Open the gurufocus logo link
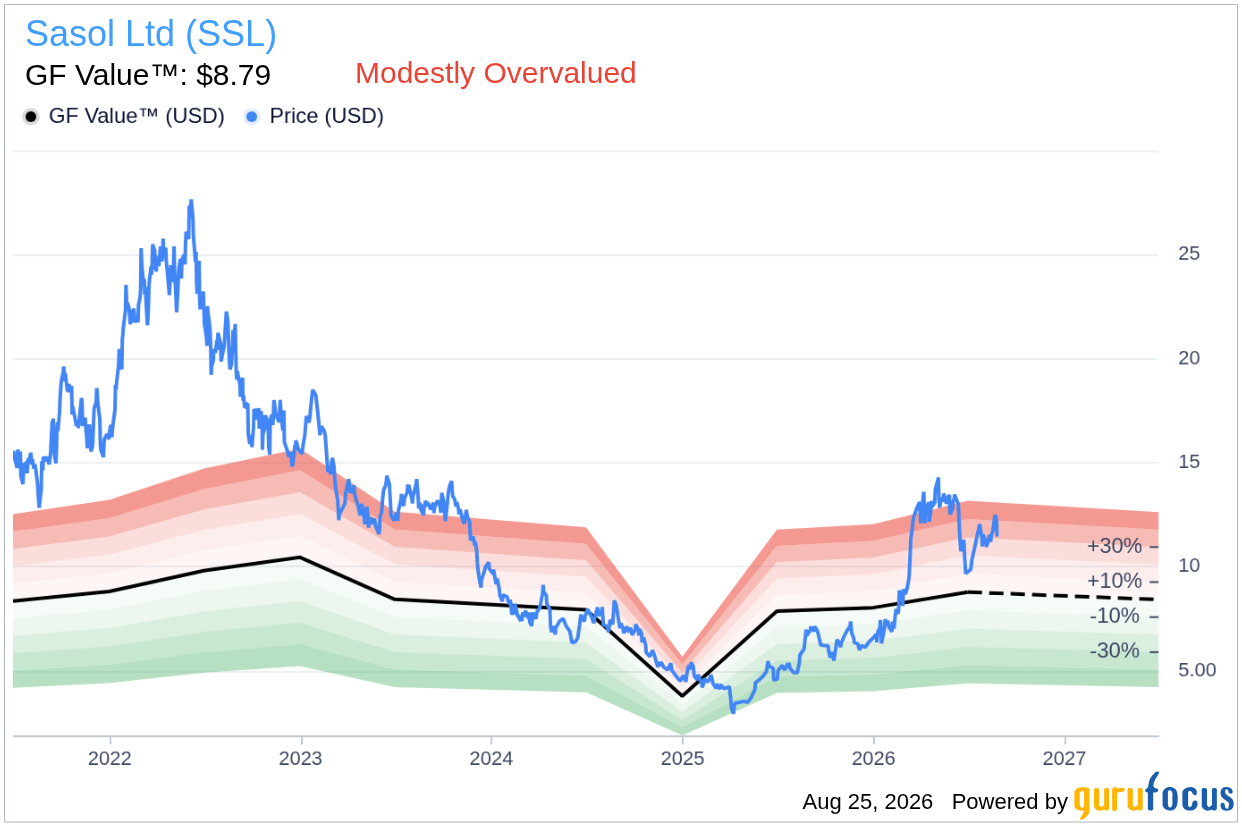1242x826 pixels. (1154, 796)
